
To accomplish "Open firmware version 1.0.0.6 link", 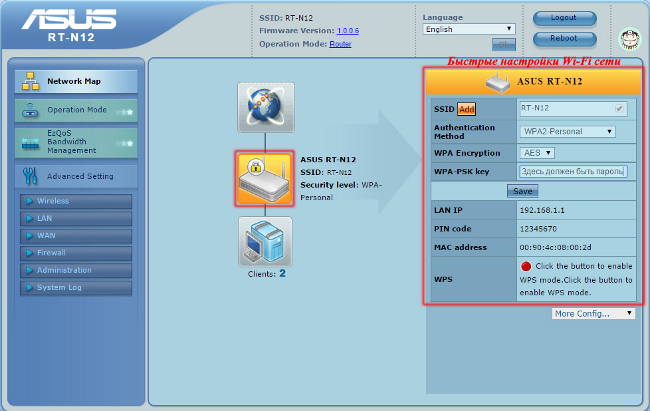I will coord(348,31).
